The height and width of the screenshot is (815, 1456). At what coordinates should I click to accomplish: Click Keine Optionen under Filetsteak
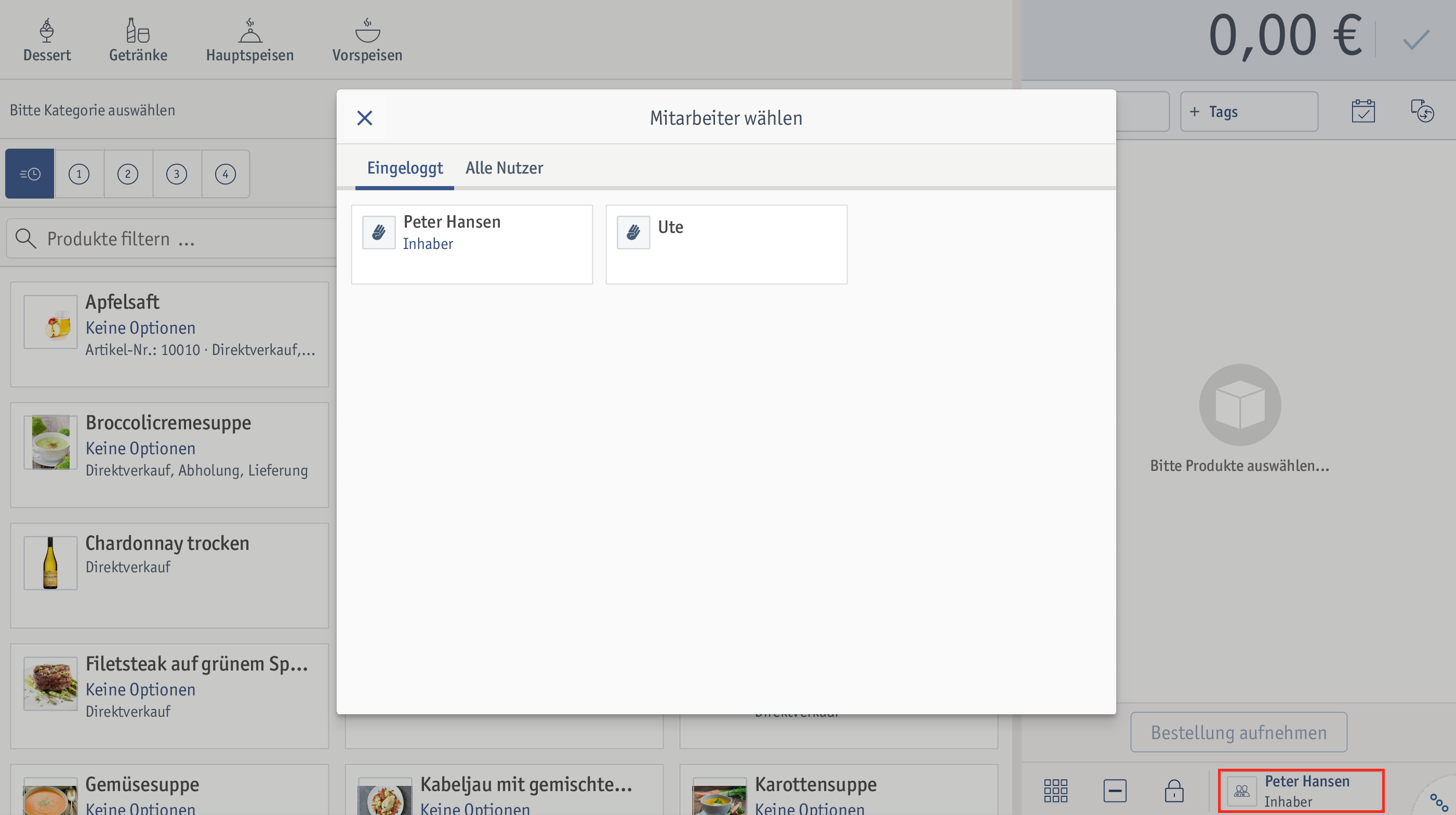[140, 690]
